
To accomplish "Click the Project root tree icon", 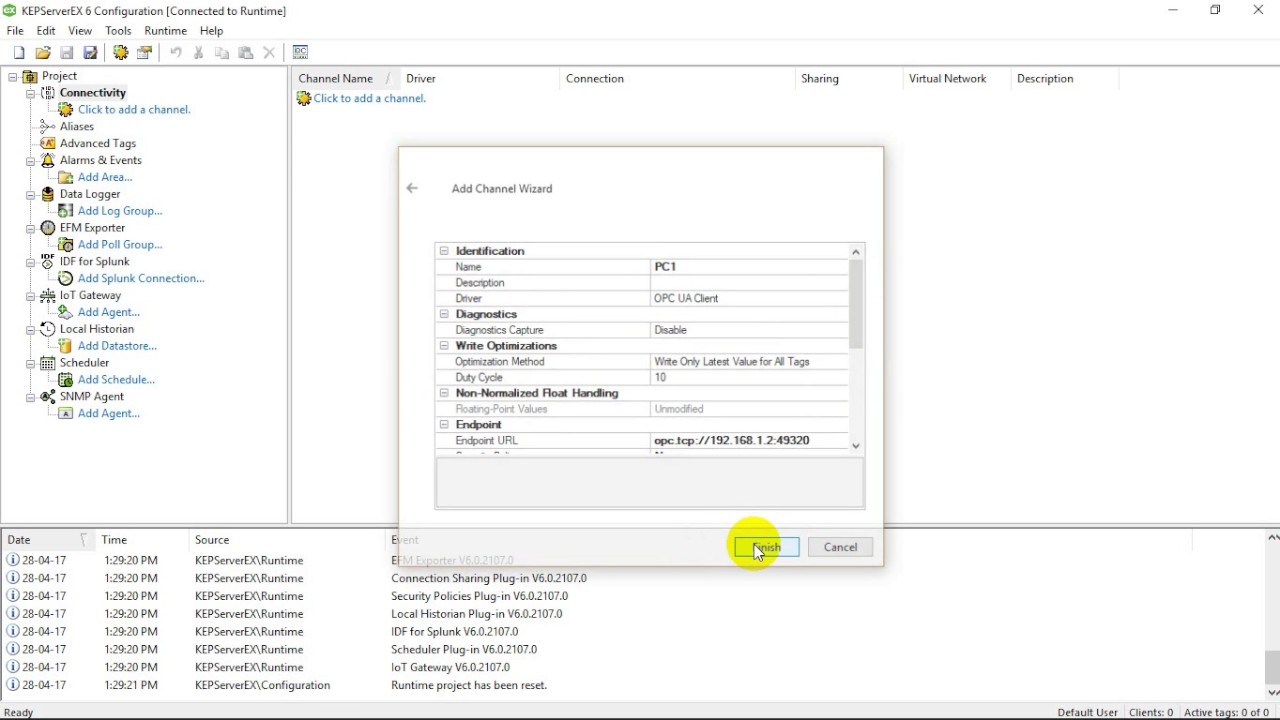I will tap(30, 76).
